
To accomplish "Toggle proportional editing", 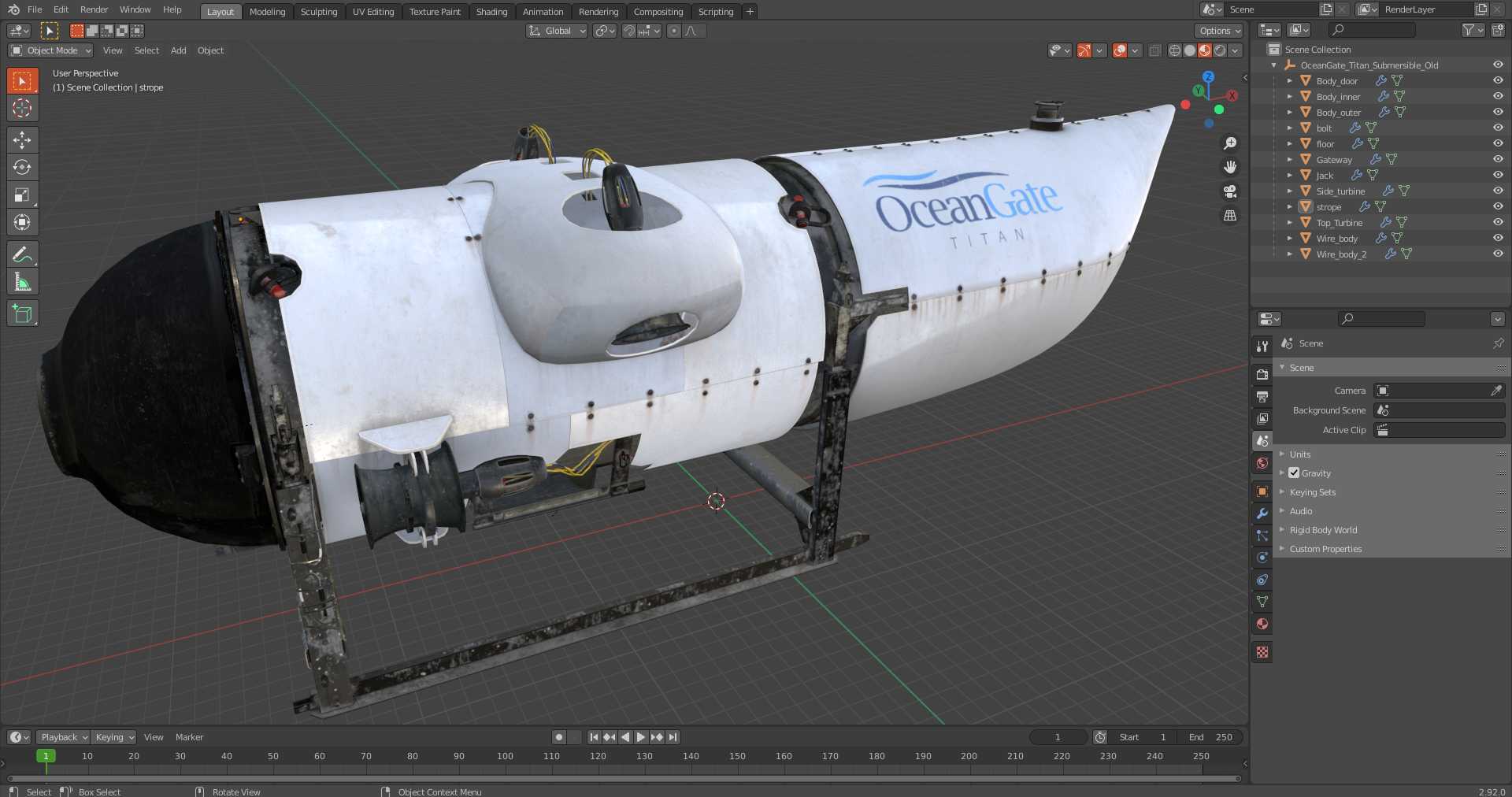I will [673, 31].
